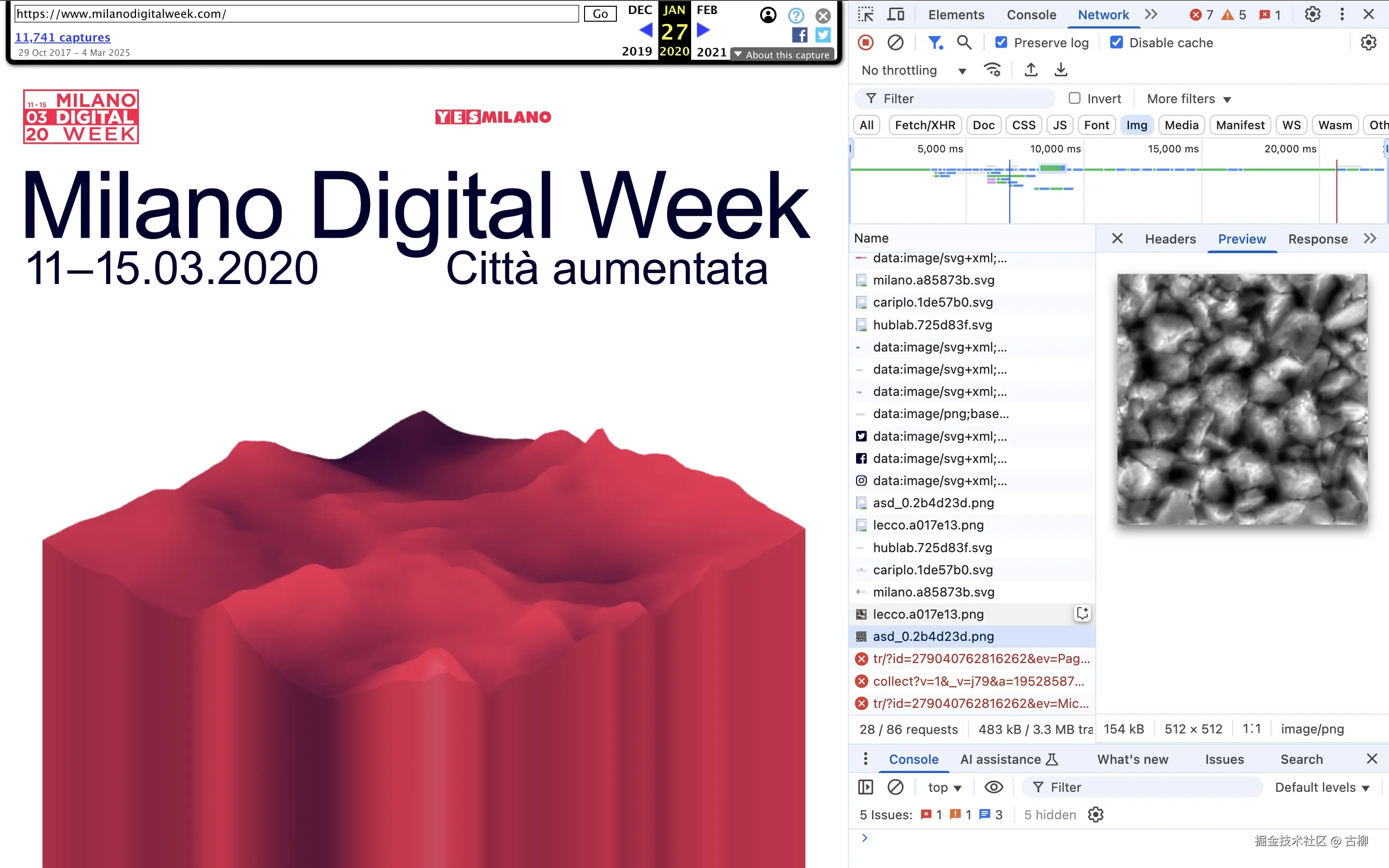
Task: Click the inspect element picker icon
Action: pos(866,14)
